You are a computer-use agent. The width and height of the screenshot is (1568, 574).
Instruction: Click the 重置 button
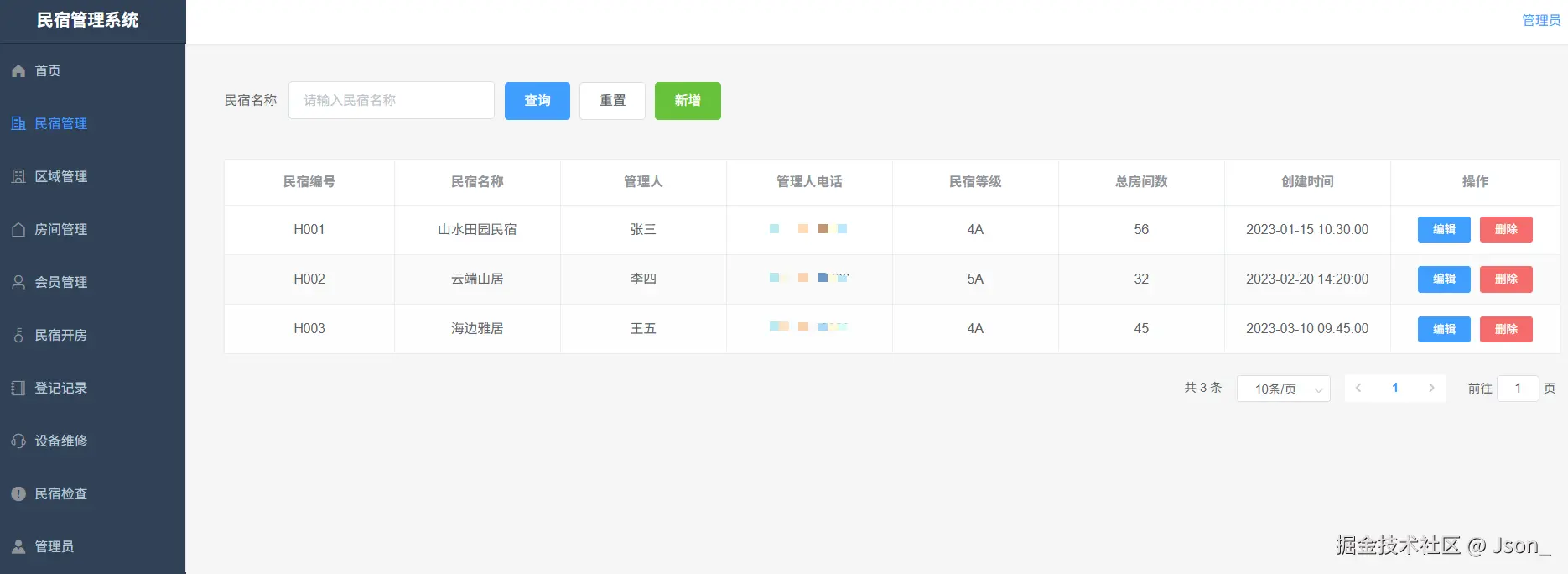click(612, 101)
